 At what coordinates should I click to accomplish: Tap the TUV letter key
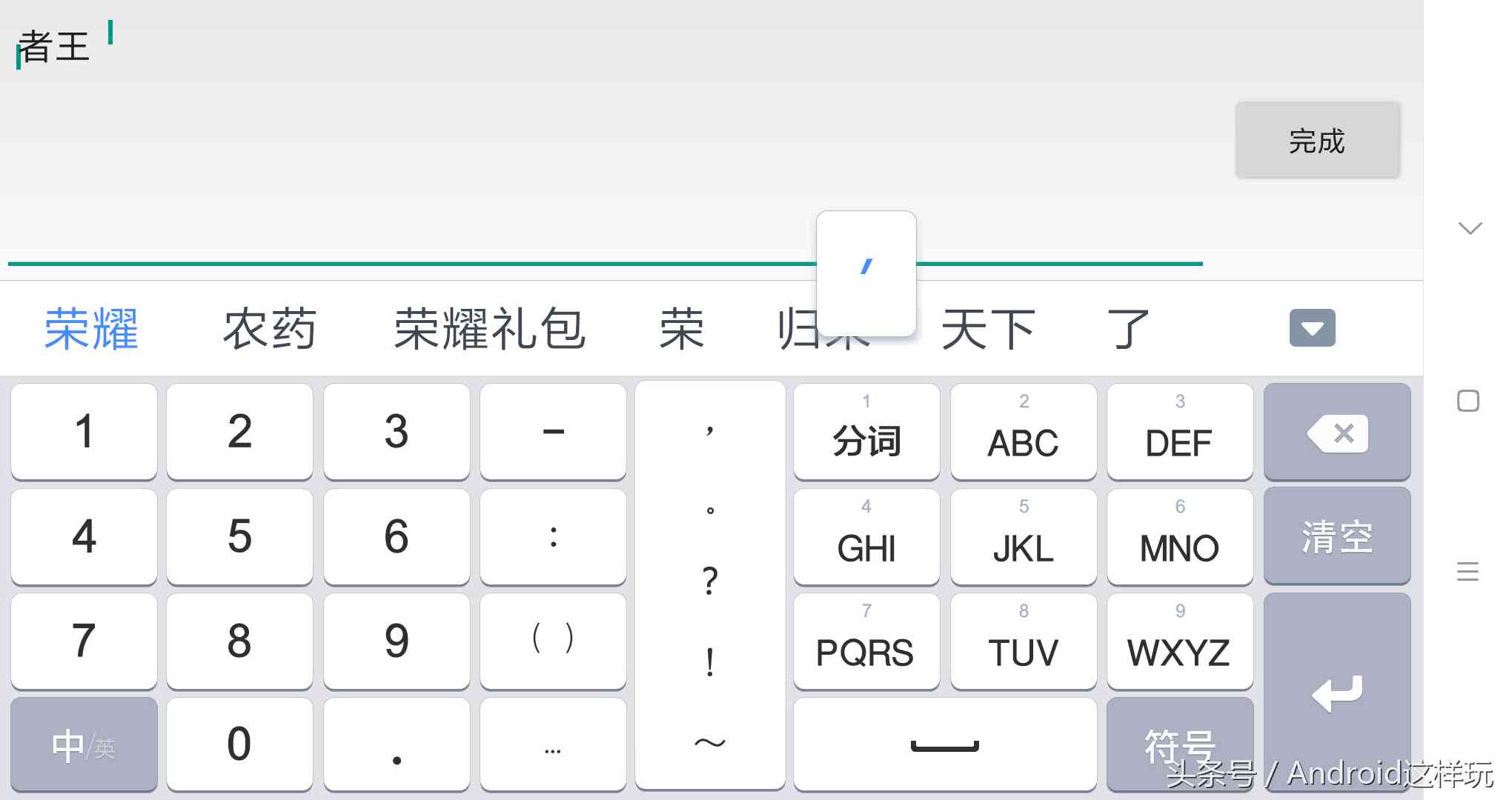(x=1024, y=641)
